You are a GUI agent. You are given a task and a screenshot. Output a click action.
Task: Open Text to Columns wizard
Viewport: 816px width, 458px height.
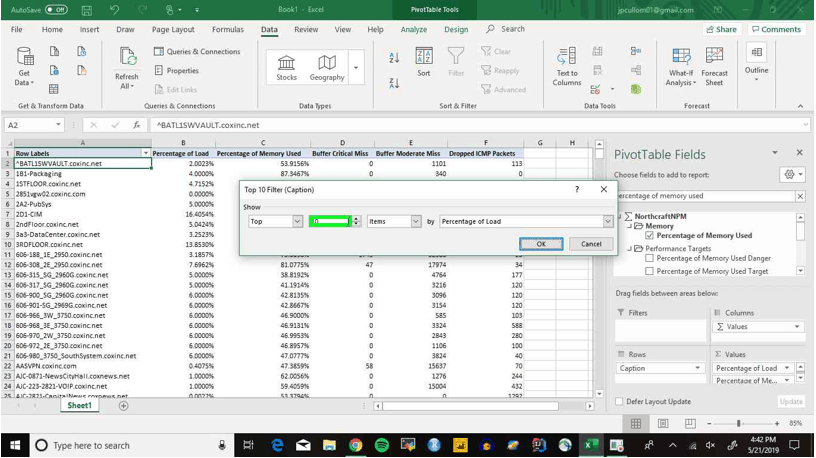click(567, 66)
